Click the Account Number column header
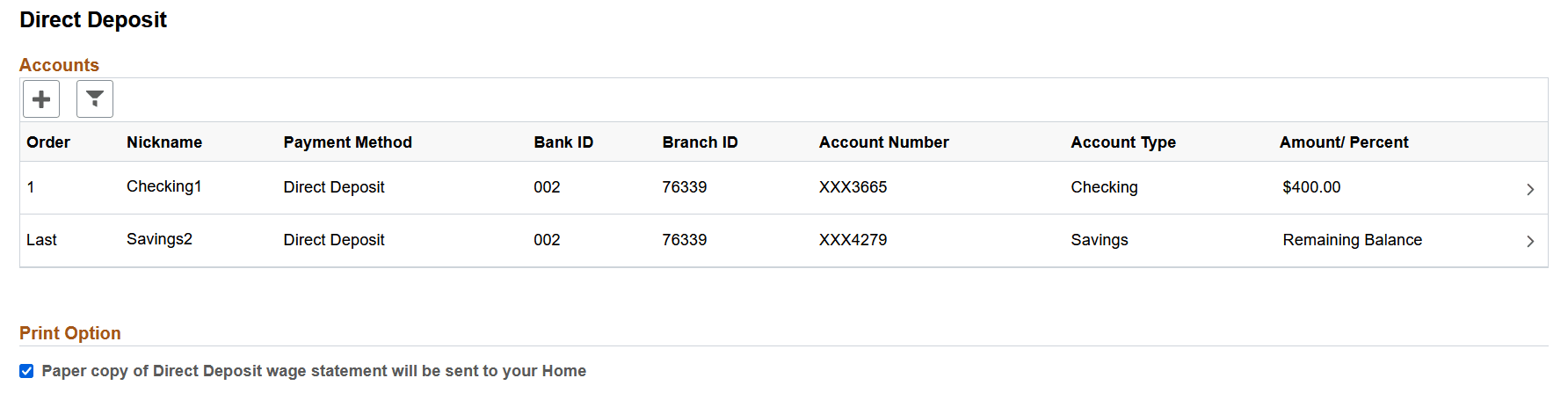Viewport: 1568px width, 400px height. pos(884,142)
